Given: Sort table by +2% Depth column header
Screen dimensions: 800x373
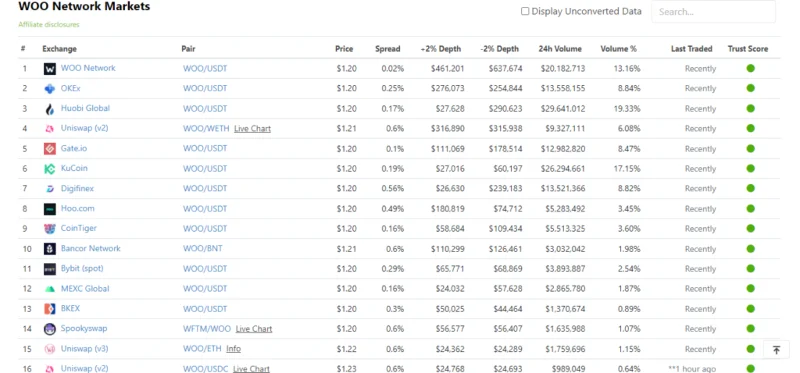Looking at the screenshot, I should coord(441,49).
